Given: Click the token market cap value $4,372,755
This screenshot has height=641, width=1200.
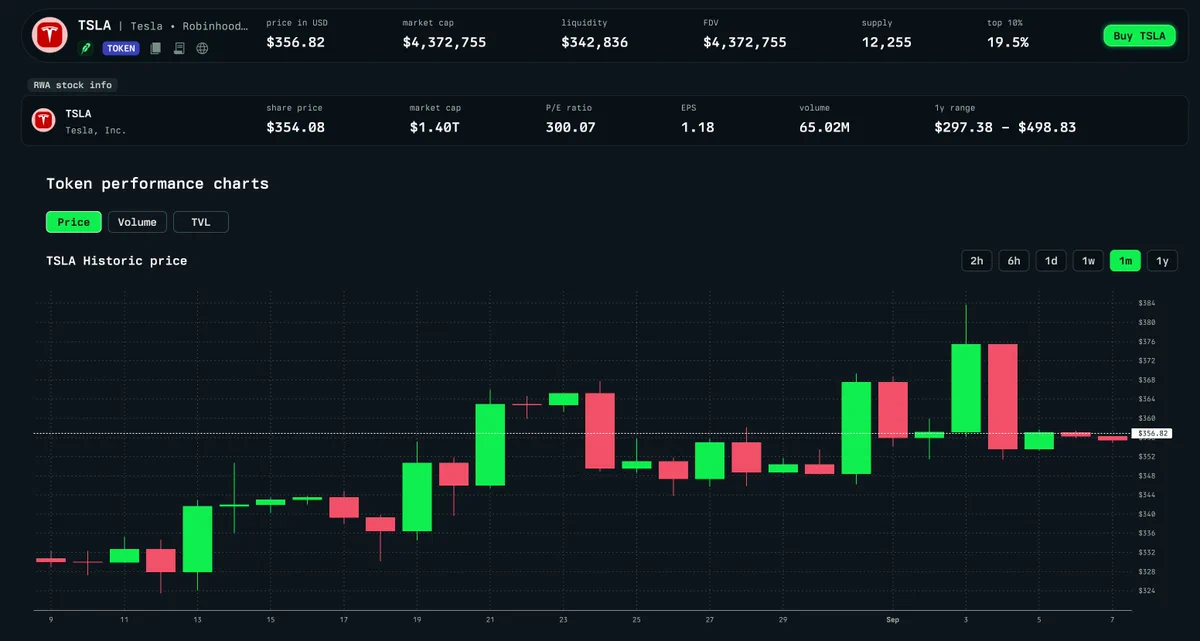Looking at the screenshot, I should coord(445,42).
